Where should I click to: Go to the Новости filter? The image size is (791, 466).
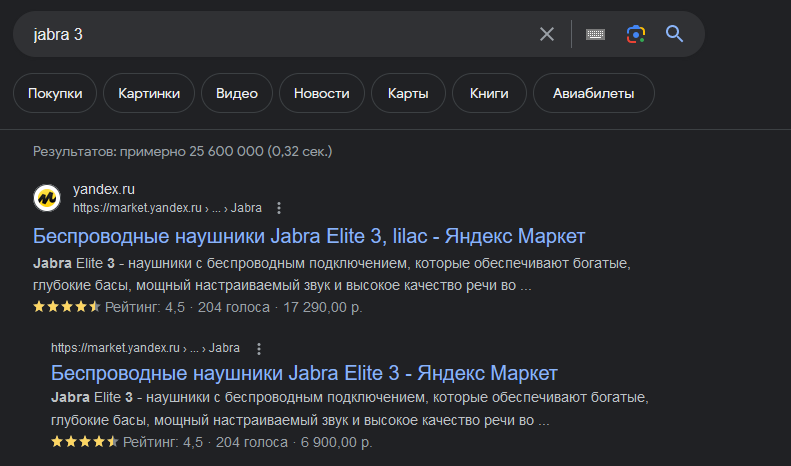coord(321,94)
